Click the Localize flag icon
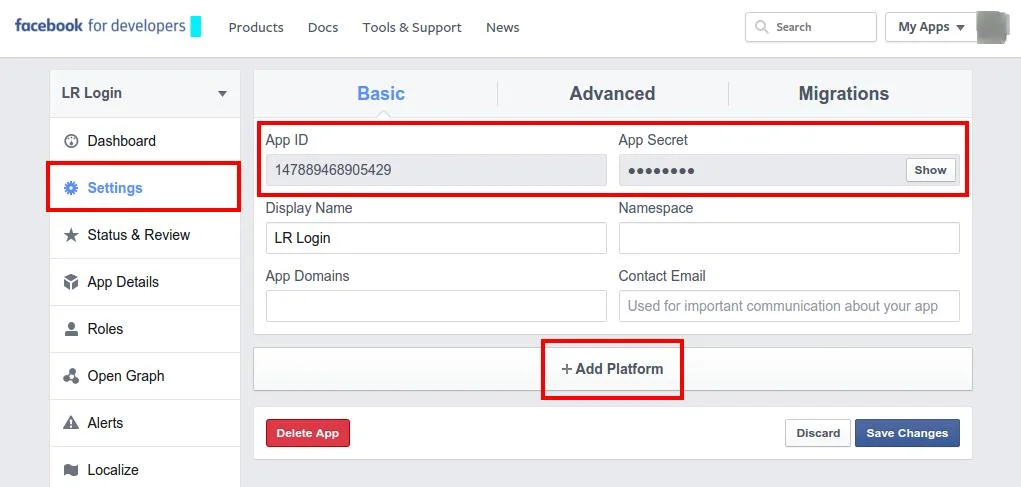This screenshot has height=487, width=1021. click(x=71, y=469)
